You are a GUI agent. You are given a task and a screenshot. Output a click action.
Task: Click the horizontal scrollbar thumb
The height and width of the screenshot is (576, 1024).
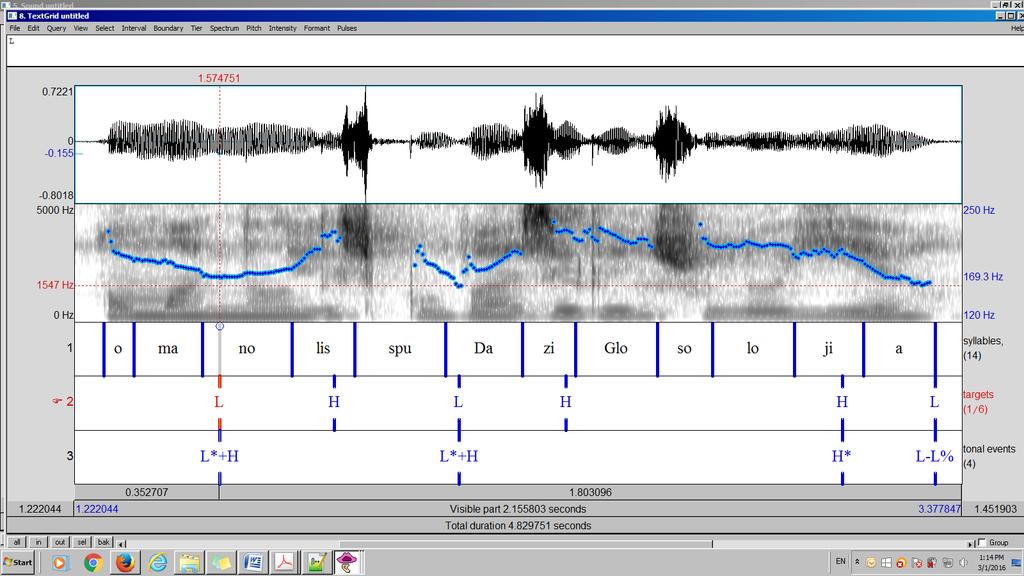click(x=526, y=543)
